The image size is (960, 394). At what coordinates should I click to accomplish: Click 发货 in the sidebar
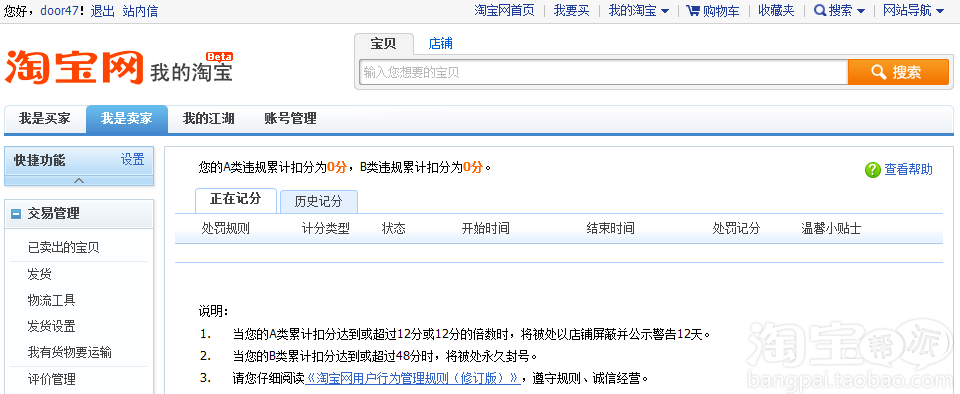39,274
